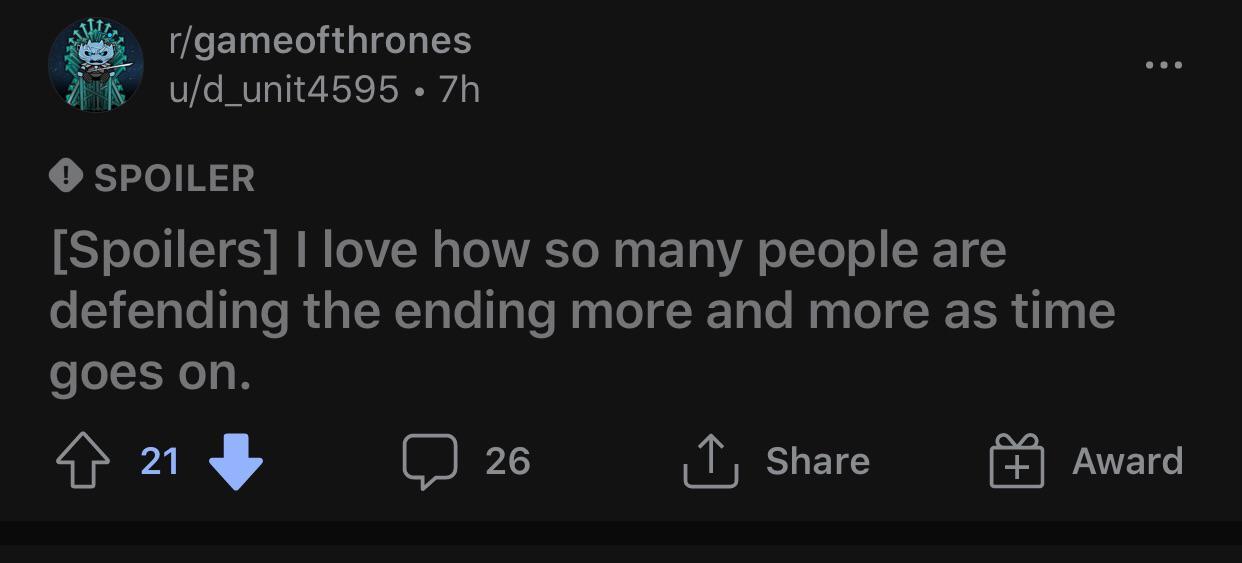Open the Night King subreddit avatar
Viewport: 1242px width, 563px height.
96,65
